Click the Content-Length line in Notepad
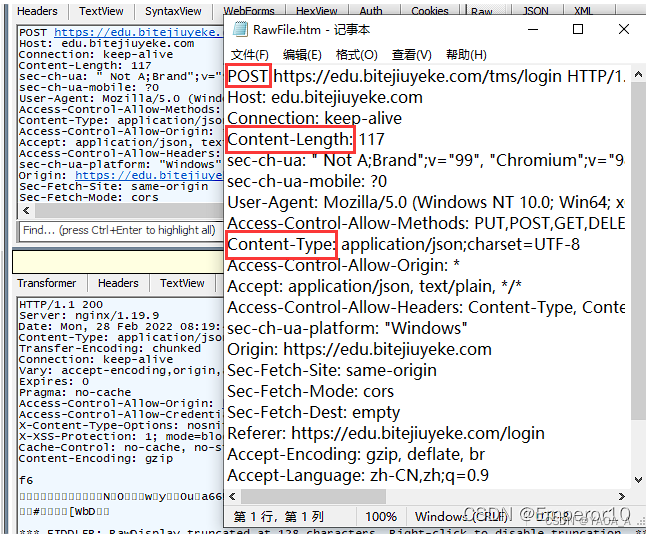 [306, 139]
